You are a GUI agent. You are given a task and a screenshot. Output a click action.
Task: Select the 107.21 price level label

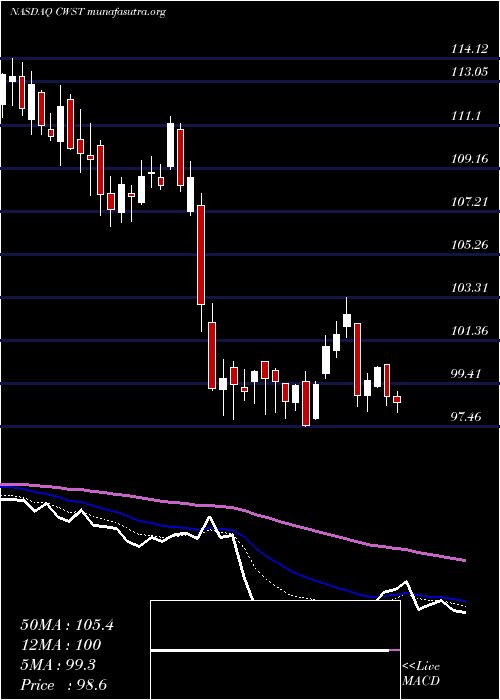pos(469,202)
